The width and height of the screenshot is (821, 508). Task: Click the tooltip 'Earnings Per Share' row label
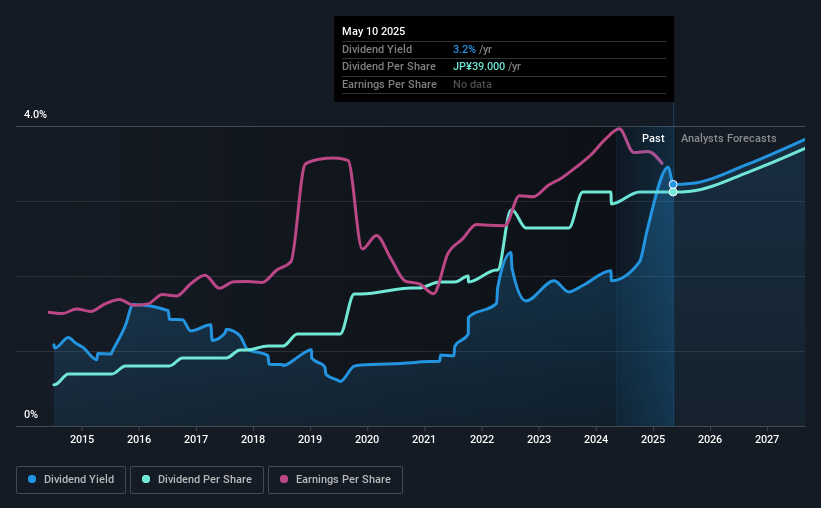(x=390, y=84)
